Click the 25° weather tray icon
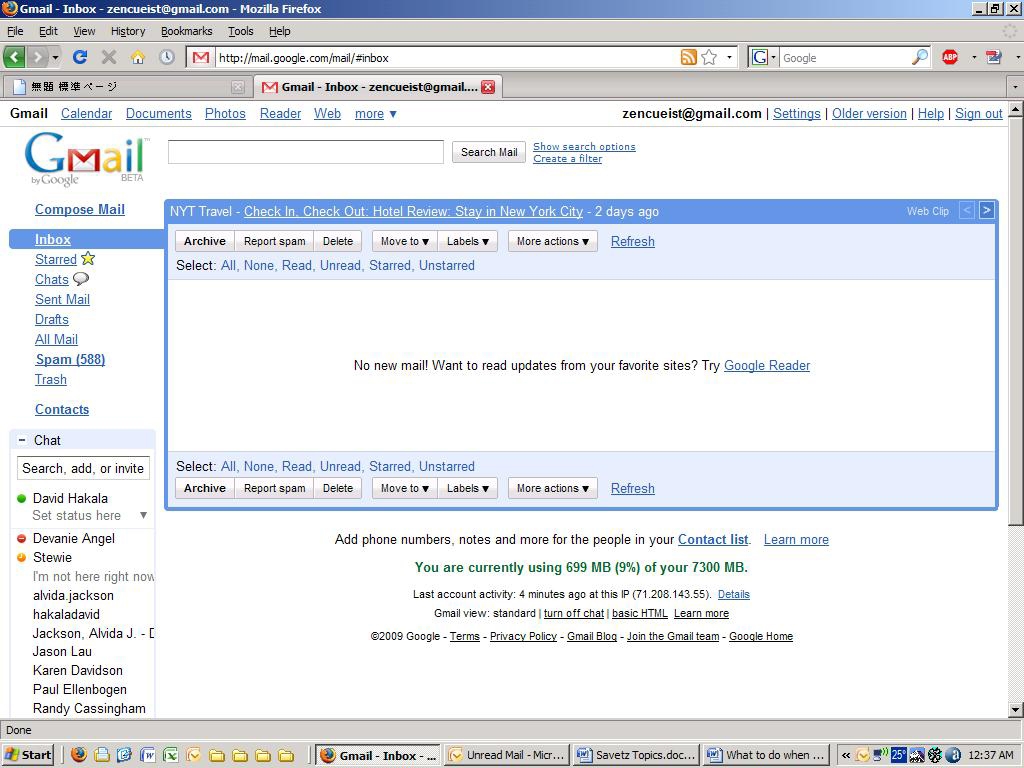Image resolution: width=1024 pixels, height=768 pixels. 899,755
